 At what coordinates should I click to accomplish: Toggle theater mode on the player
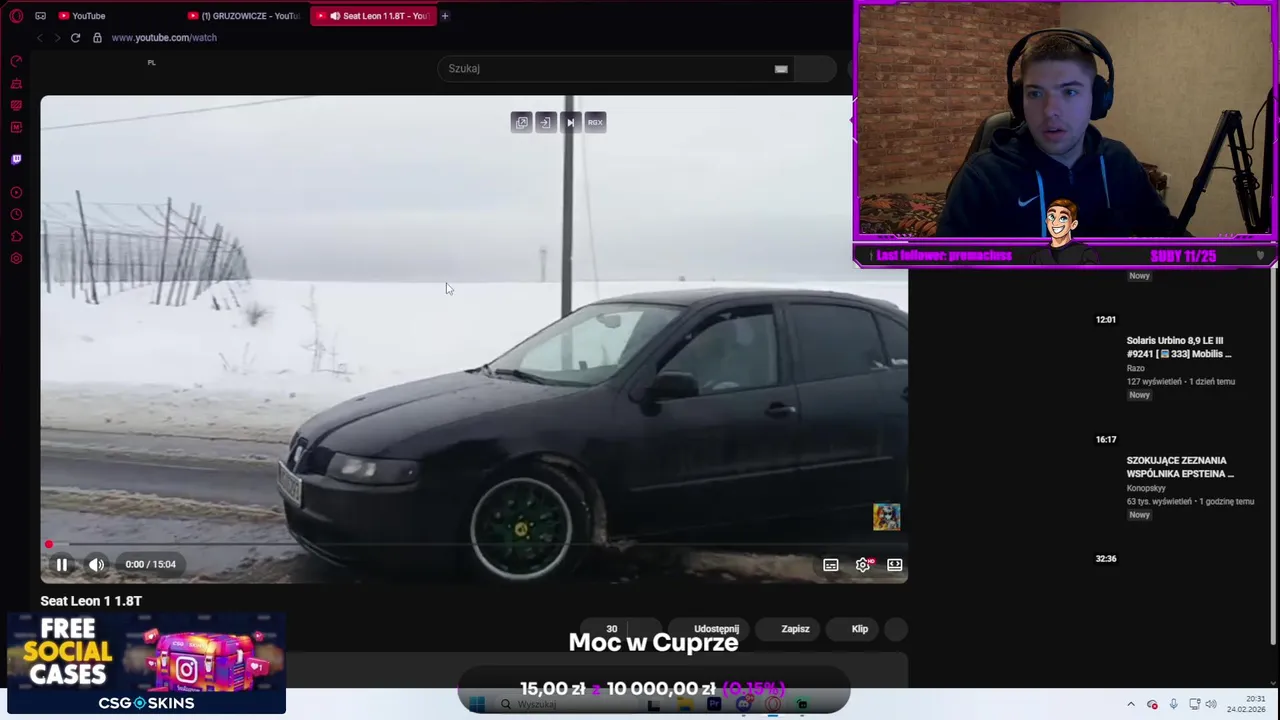coord(894,565)
